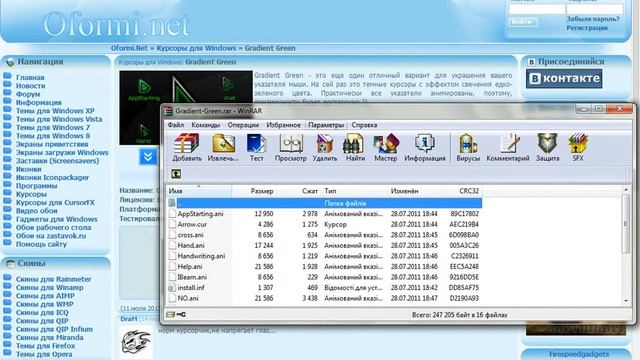
Task: Open the Команды menu
Action: point(206,125)
